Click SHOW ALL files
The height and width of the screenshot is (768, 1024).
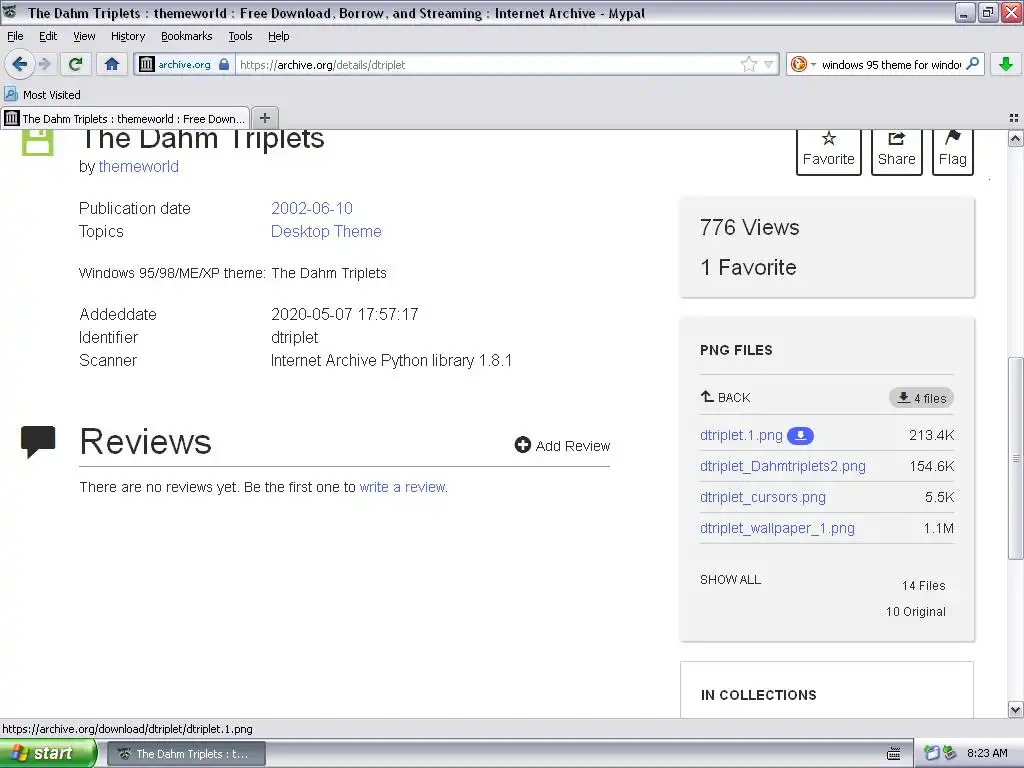[x=730, y=579]
